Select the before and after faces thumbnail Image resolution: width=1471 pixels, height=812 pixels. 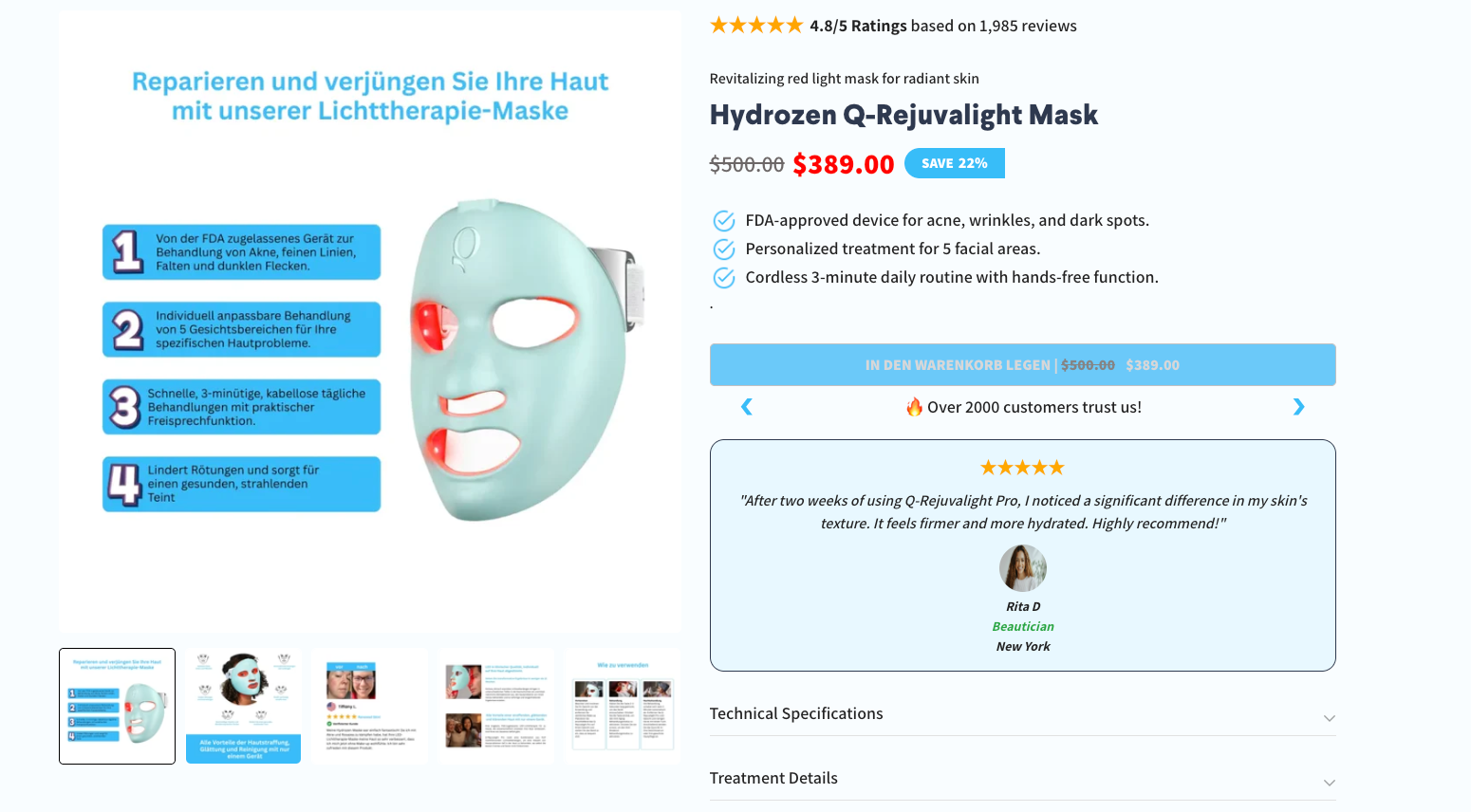click(369, 706)
